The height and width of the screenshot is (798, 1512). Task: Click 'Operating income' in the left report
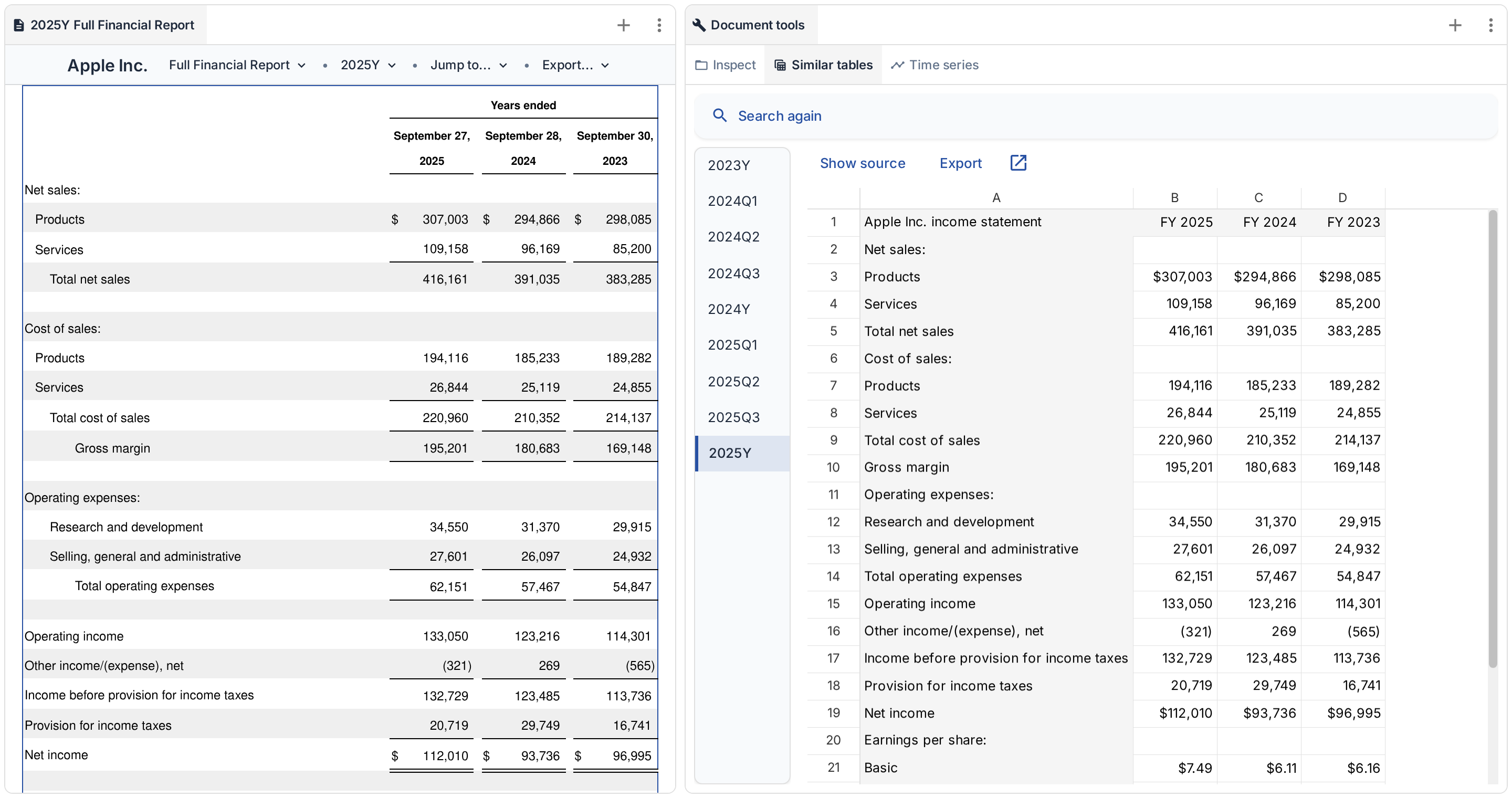click(x=74, y=636)
